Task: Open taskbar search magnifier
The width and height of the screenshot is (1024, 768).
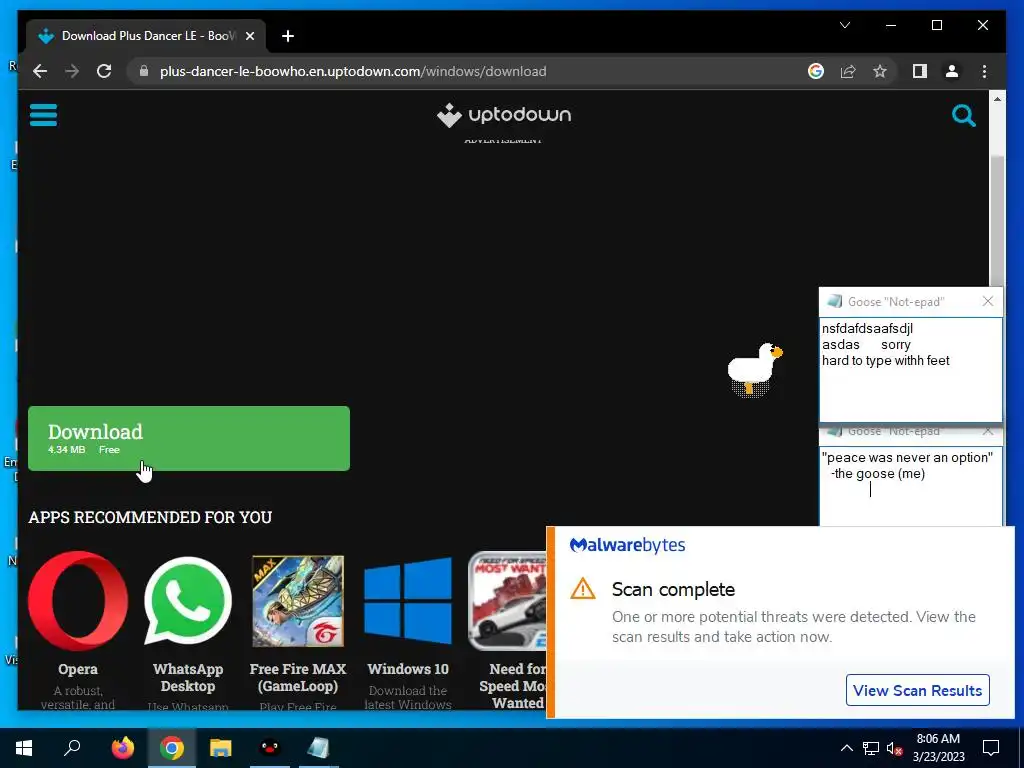Action: point(72,748)
